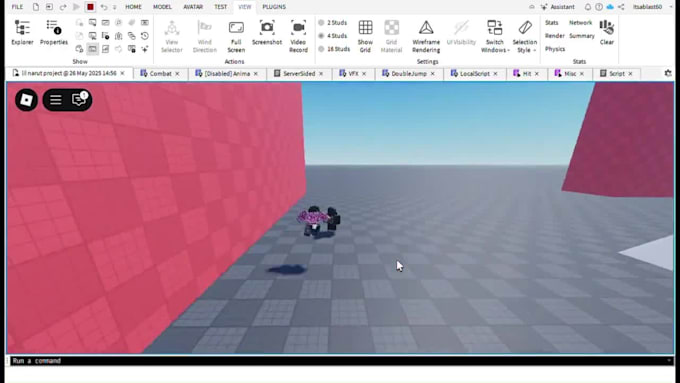
Task: Toggle Network stats display
Action: click(x=580, y=23)
